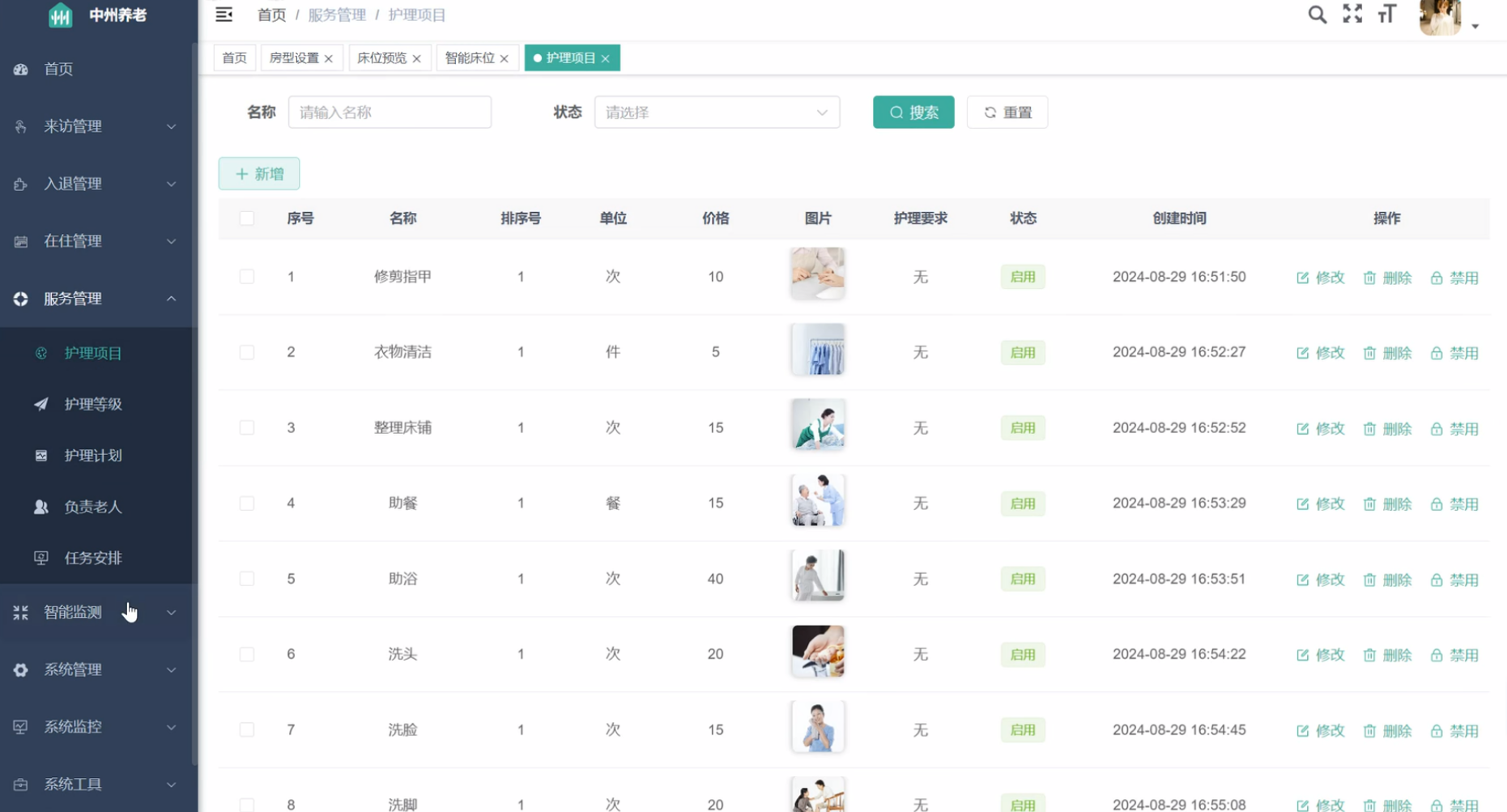Image resolution: width=1507 pixels, height=812 pixels.
Task: Collapse sidebar using the hamburger icon
Action: point(224,15)
